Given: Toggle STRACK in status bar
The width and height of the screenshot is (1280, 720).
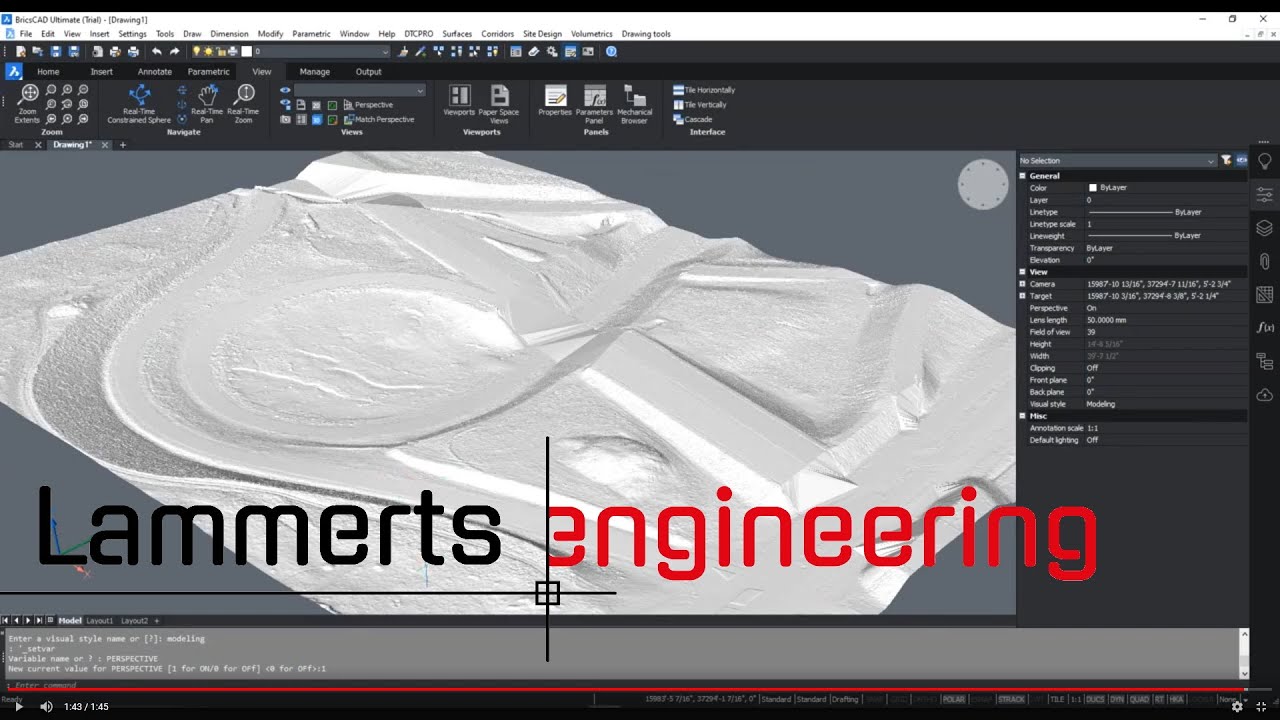Looking at the screenshot, I should [1011, 699].
